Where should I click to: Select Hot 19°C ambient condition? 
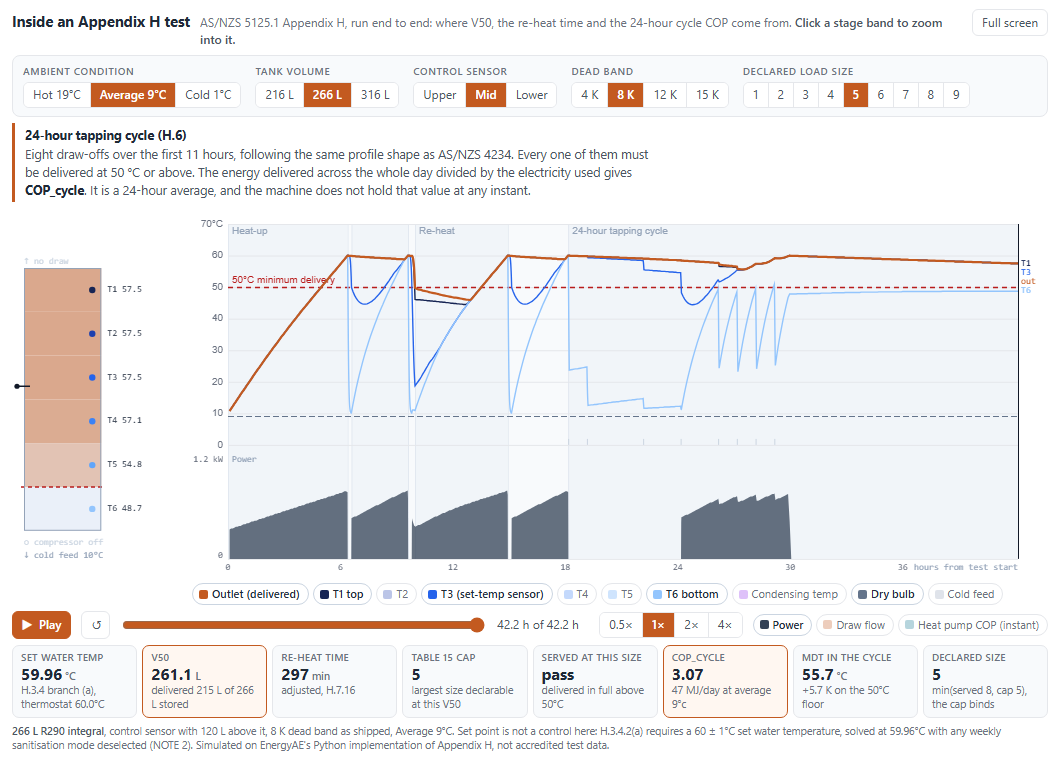pyautogui.click(x=57, y=95)
